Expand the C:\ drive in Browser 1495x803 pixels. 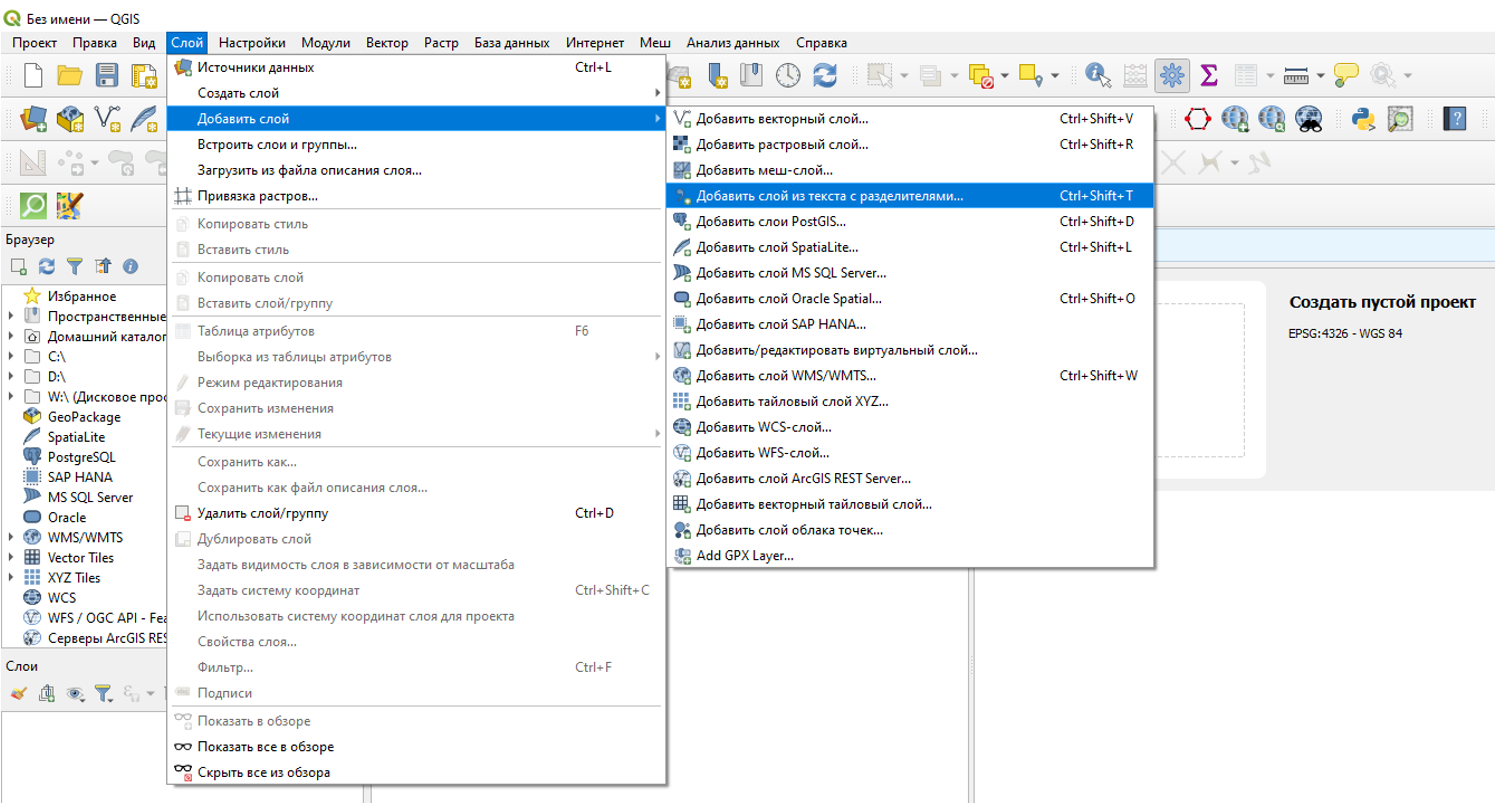coord(11,356)
